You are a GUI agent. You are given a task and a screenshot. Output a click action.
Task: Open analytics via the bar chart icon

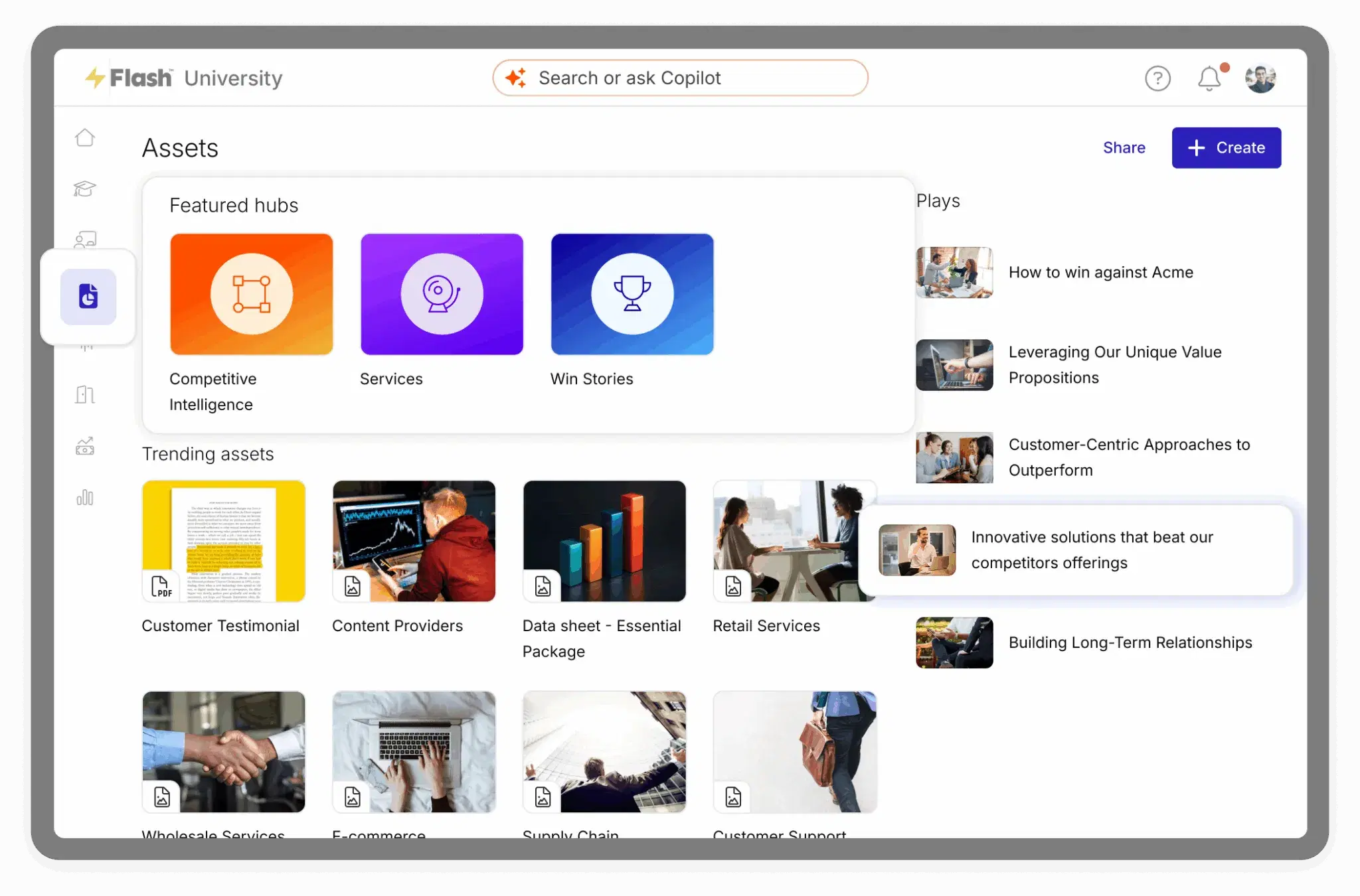click(85, 497)
